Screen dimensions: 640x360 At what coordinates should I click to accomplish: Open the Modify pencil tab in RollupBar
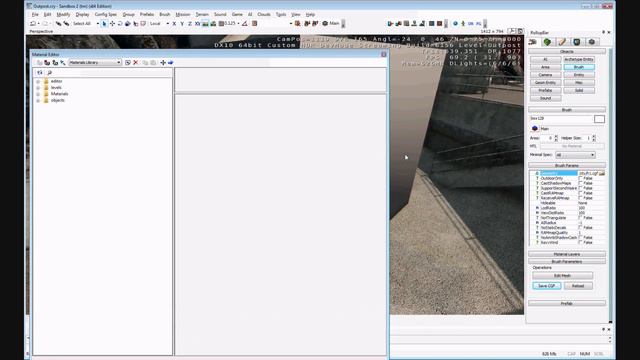coord(562,42)
